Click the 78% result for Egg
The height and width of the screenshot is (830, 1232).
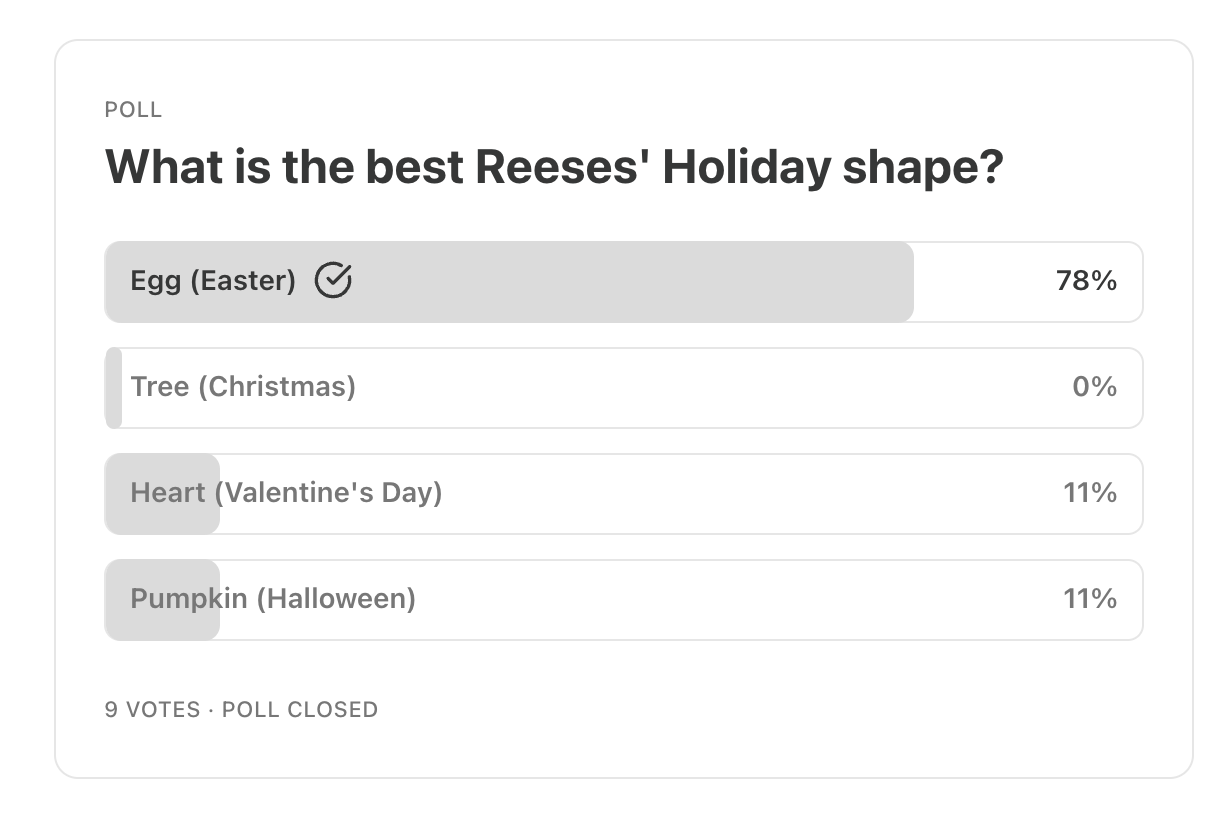1086,281
